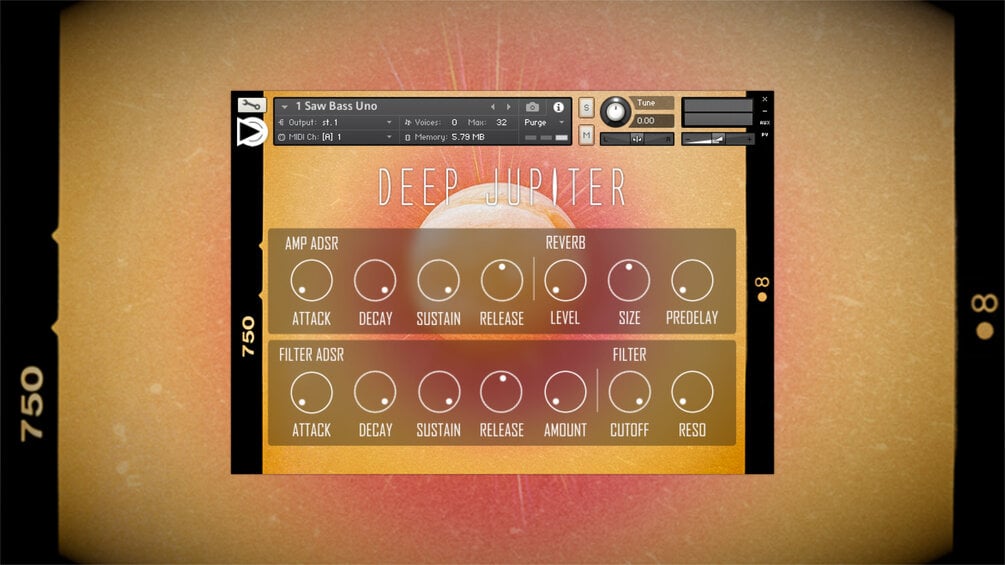Viewport: 1005px width, 565px height.
Task: Open the snapshot camera icon
Action: point(532,107)
